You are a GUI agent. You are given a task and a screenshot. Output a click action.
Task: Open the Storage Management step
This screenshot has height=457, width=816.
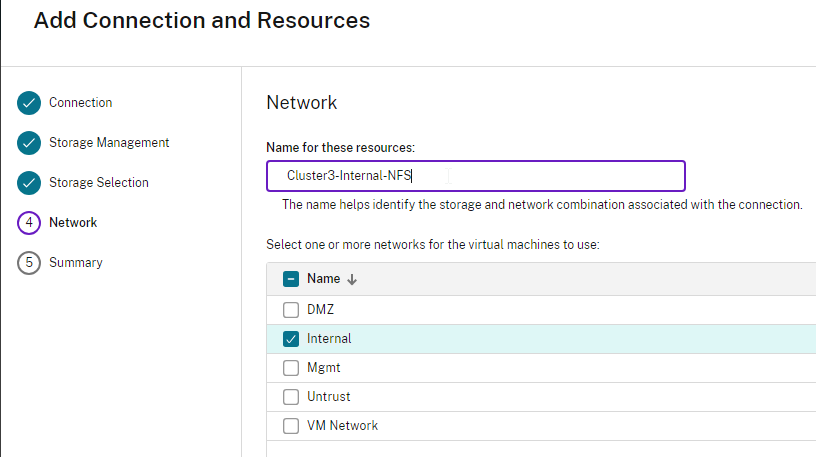click(109, 143)
